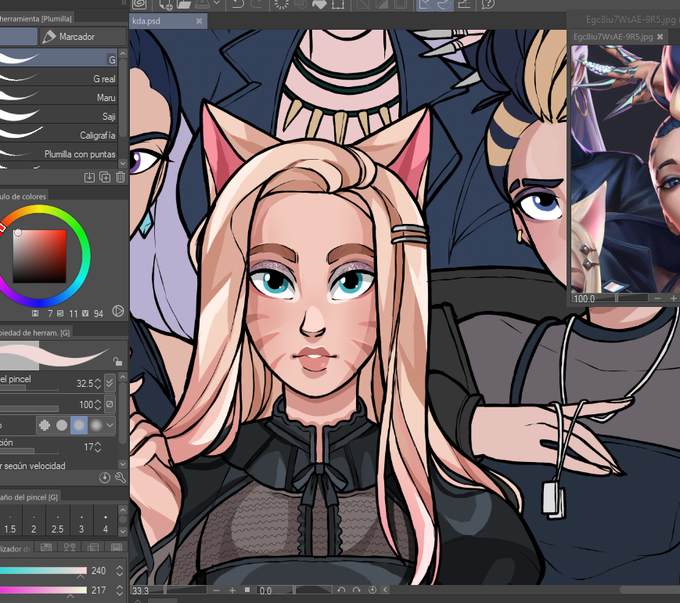Adjust the magenta color slider valued 217
Image resolution: width=680 pixels, height=603 pixels.
pyautogui.click(x=43, y=590)
